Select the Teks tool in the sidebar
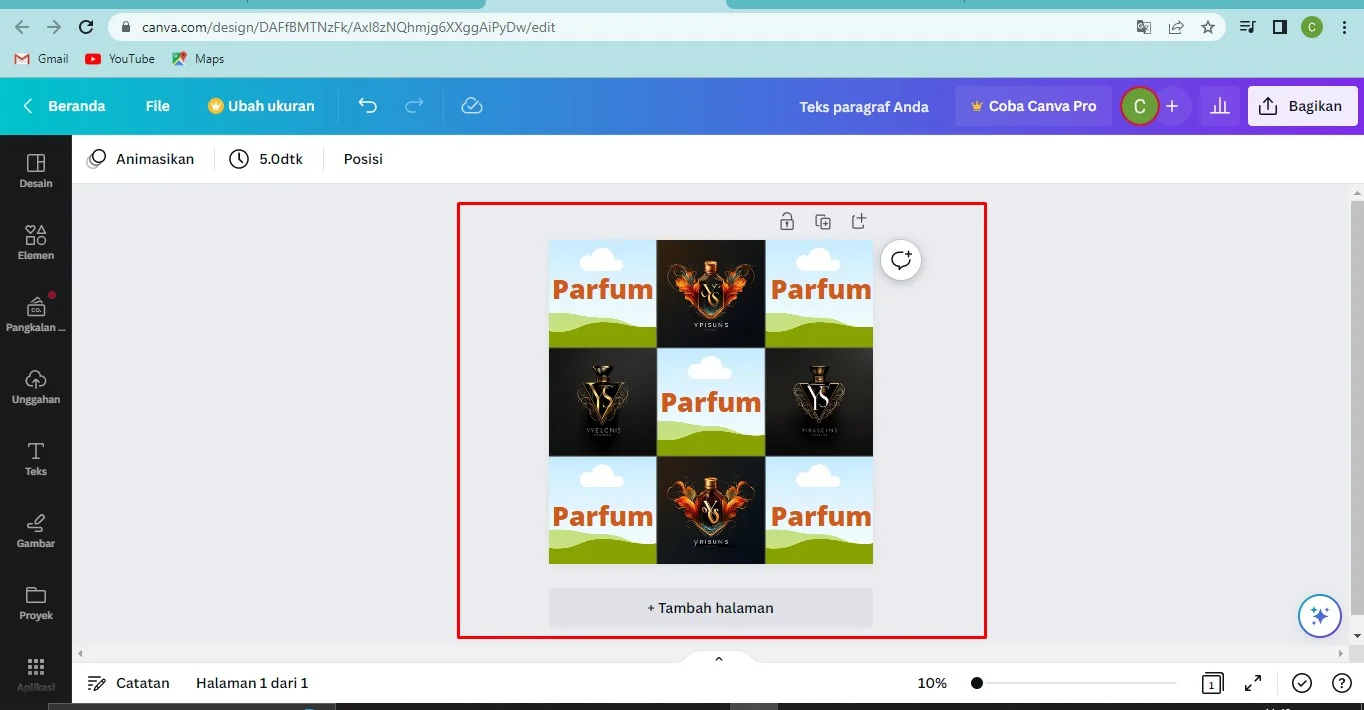The height and width of the screenshot is (710, 1364). coord(36,458)
